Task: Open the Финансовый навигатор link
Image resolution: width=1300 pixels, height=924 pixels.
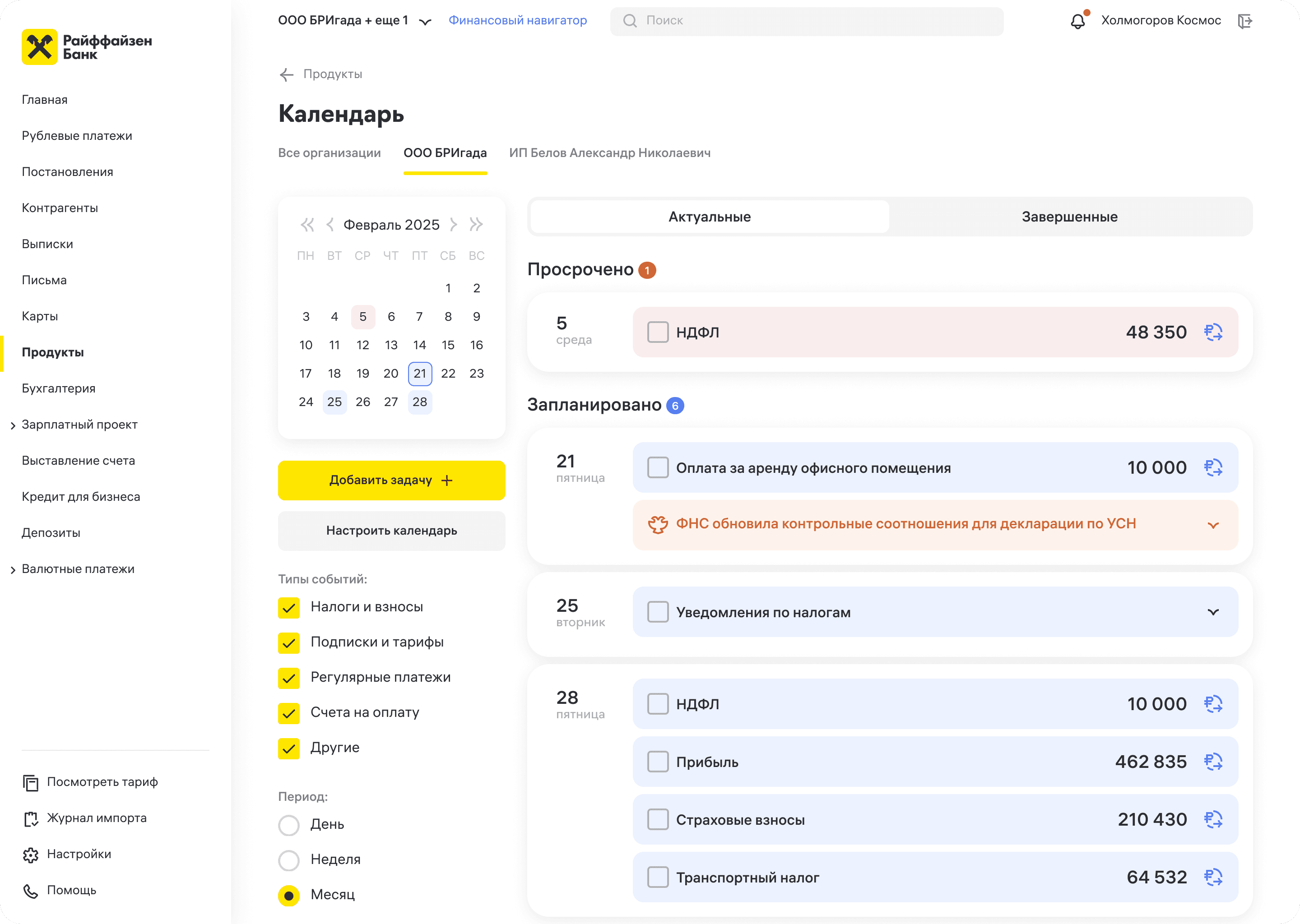Action: click(517, 20)
